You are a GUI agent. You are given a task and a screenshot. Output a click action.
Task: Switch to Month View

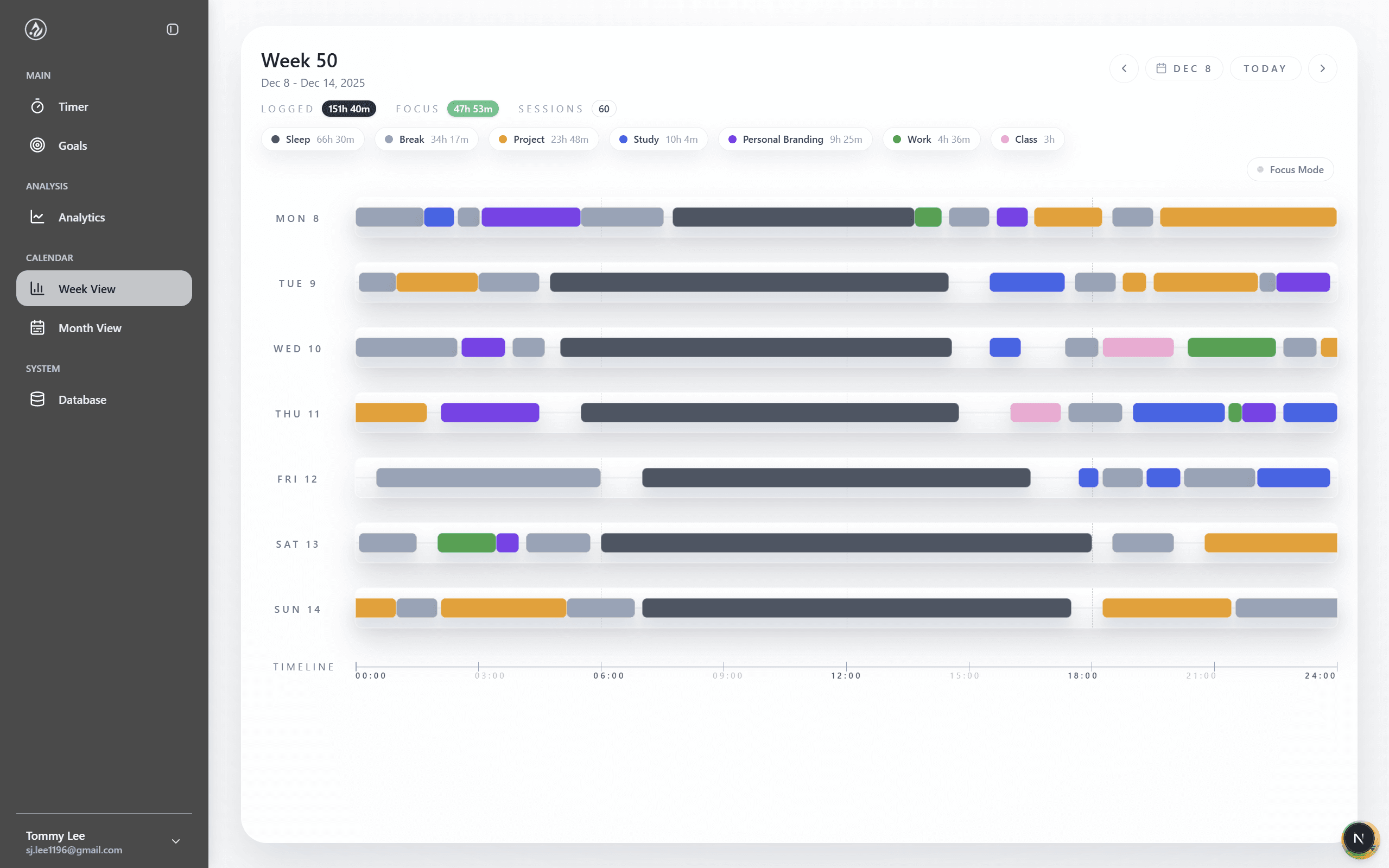[90, 327]
